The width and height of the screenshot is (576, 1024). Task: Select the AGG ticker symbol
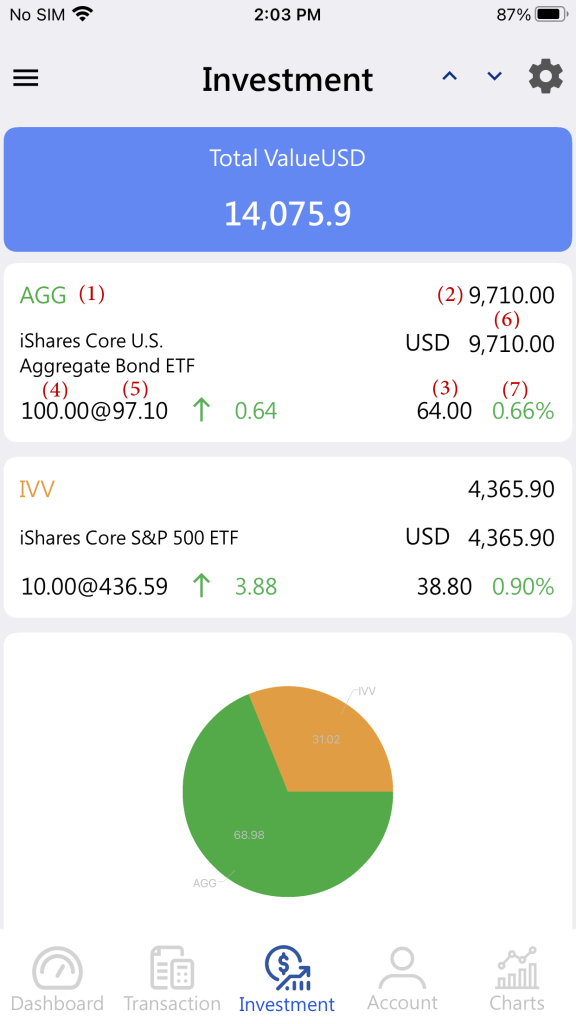click(x=43, y=295)
